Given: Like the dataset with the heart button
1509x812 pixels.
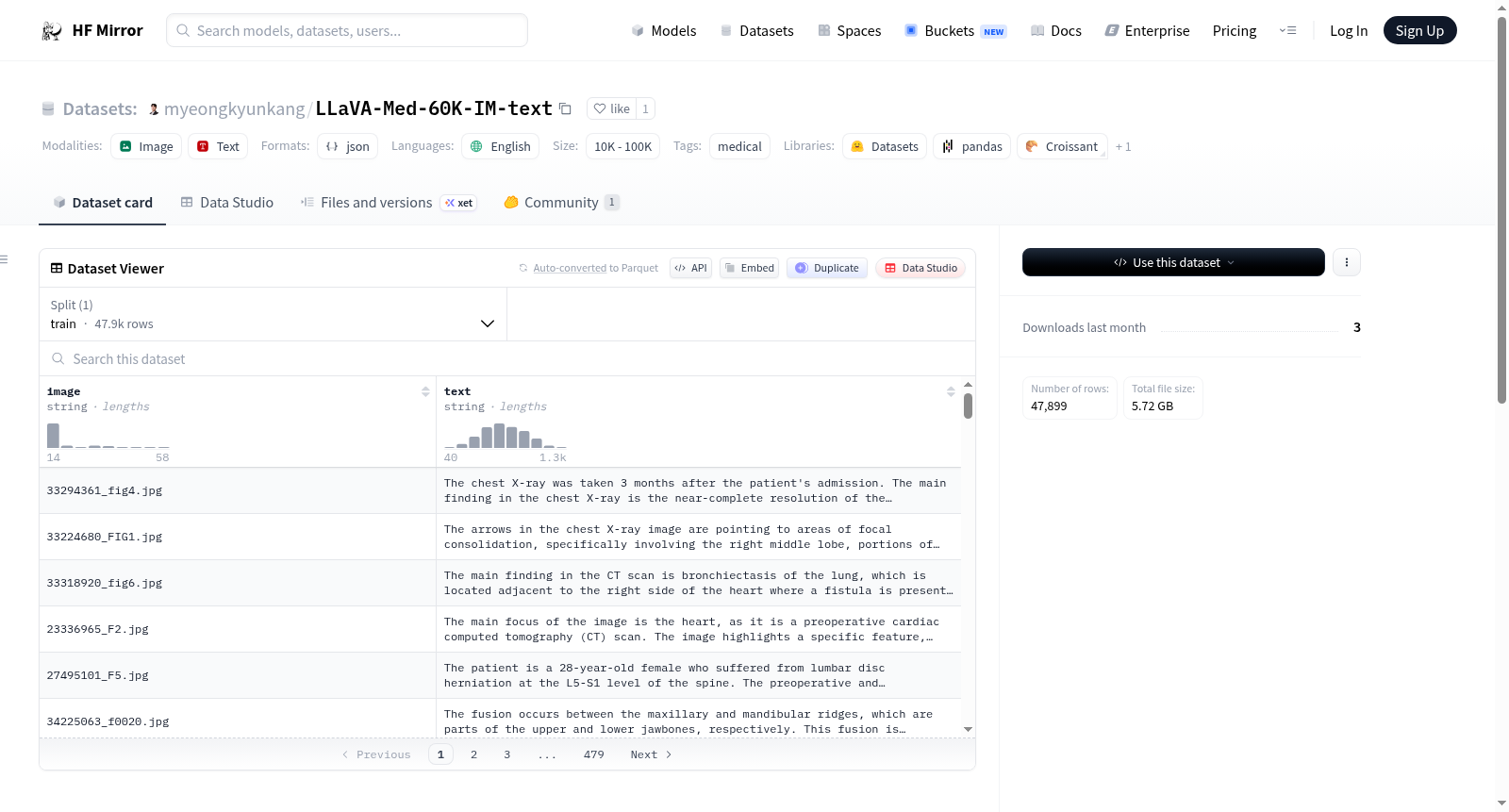Looking at the screenshot, I should 611,108.
